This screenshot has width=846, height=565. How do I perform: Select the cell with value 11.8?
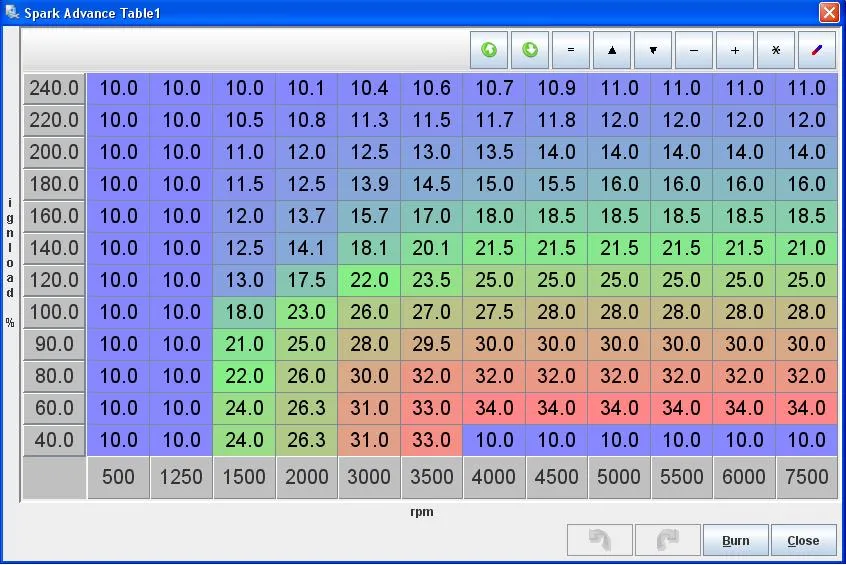tap(556, 120)
